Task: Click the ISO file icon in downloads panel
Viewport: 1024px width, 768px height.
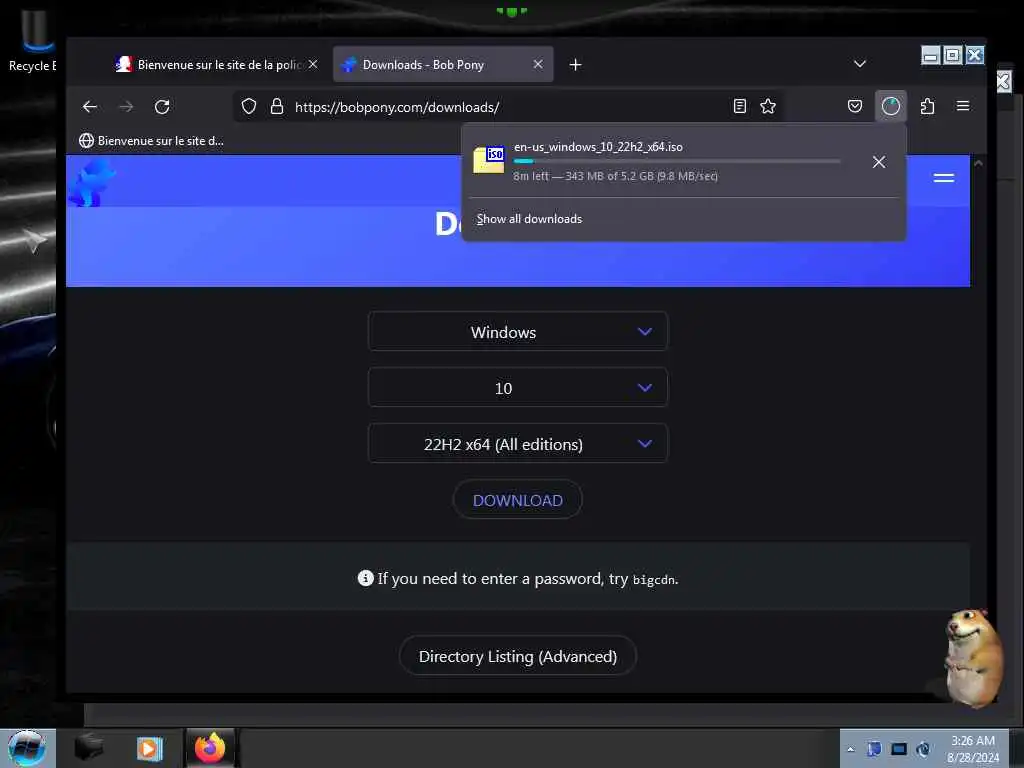Action: (x=488, y=160)
